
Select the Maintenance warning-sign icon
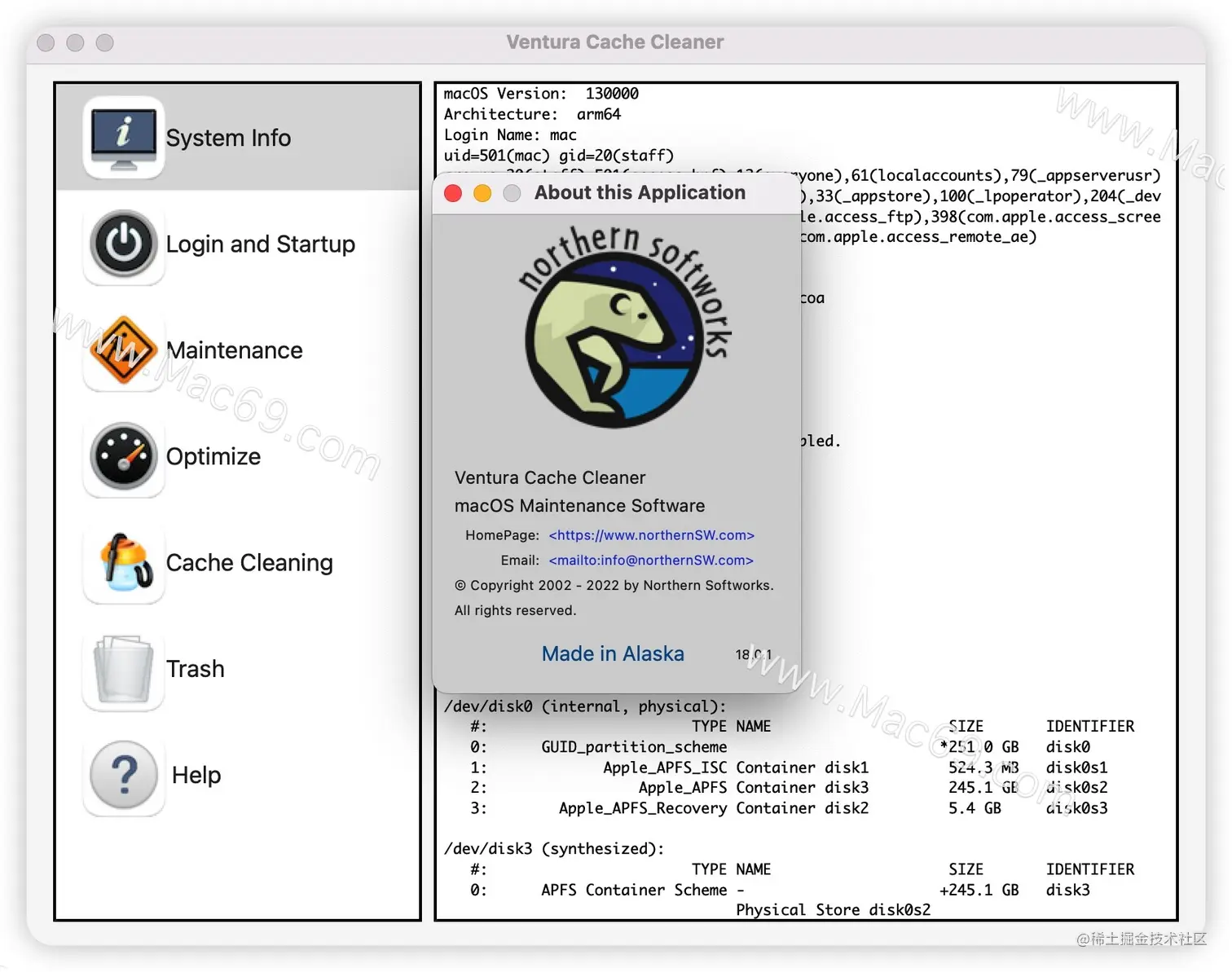pyautogui.click(x=124, y=350)
